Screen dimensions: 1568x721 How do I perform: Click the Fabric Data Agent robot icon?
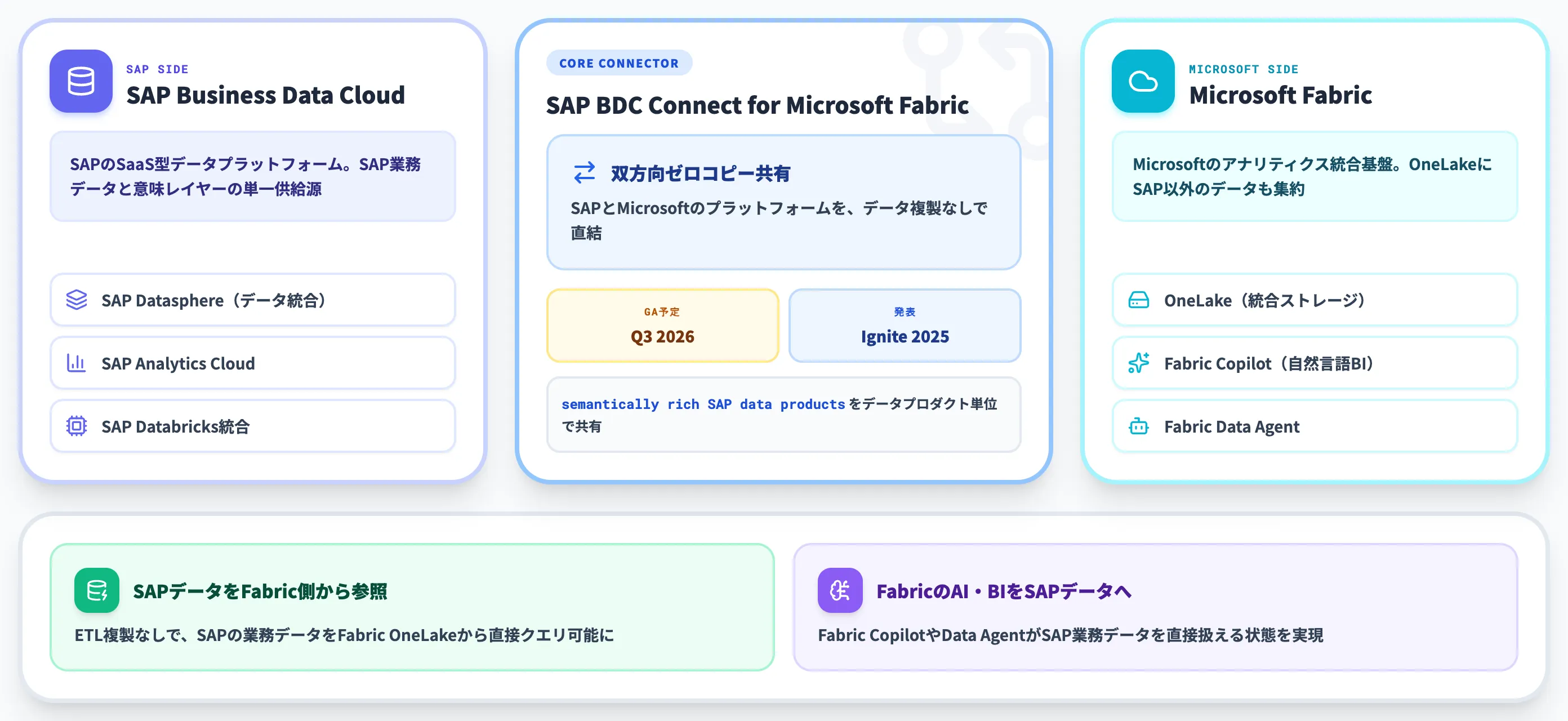pos(1138,426)
